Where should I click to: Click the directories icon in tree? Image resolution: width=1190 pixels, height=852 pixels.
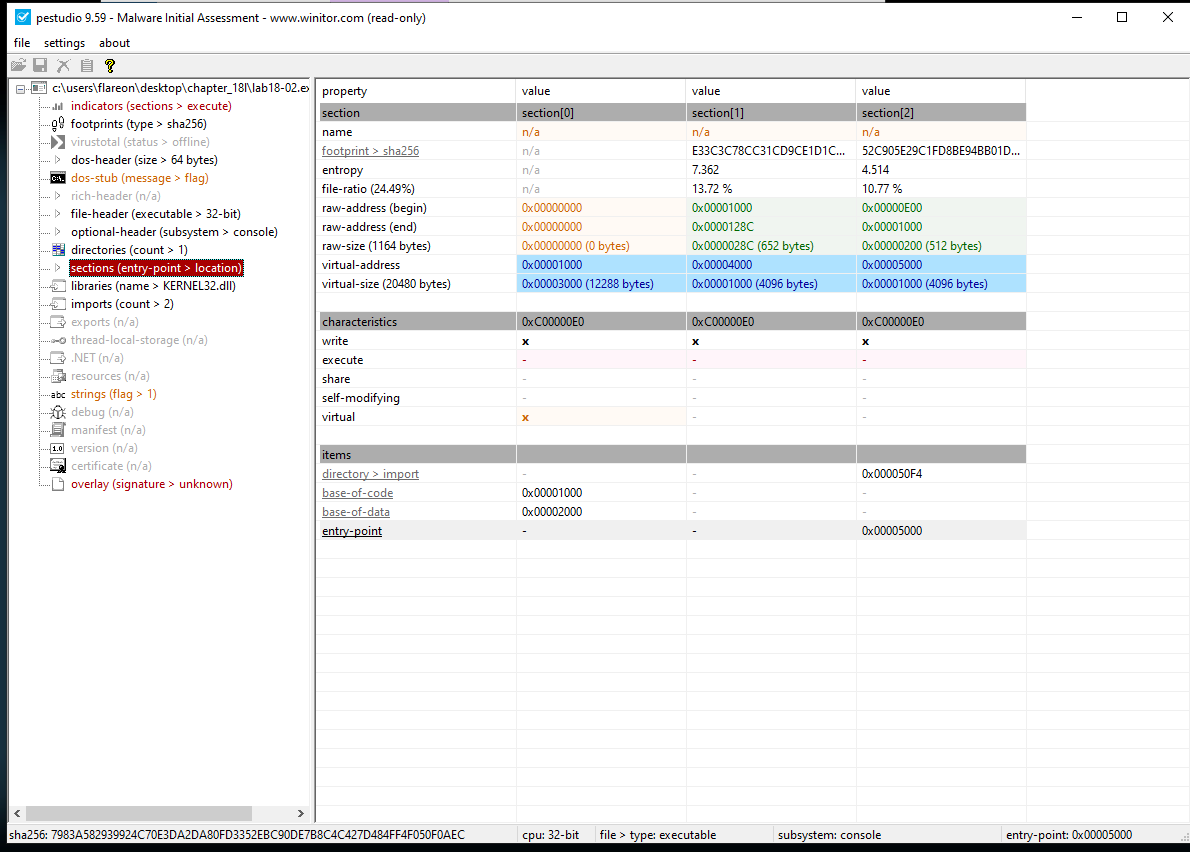coord(58,250)
